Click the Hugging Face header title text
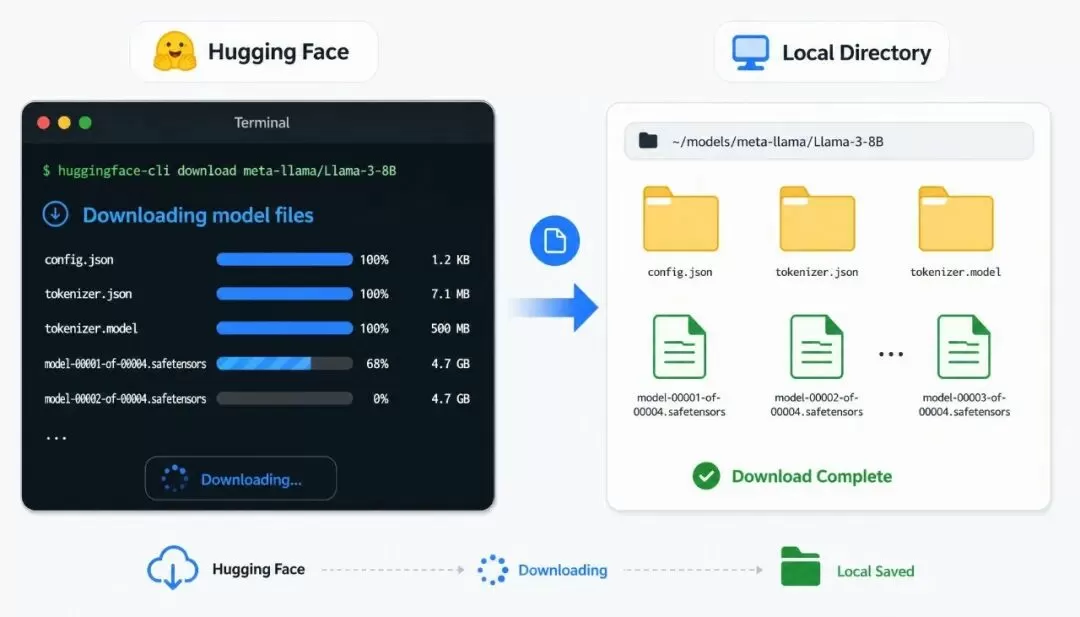This screenshot has height=617, width=1080. click(x=278, y=52)
